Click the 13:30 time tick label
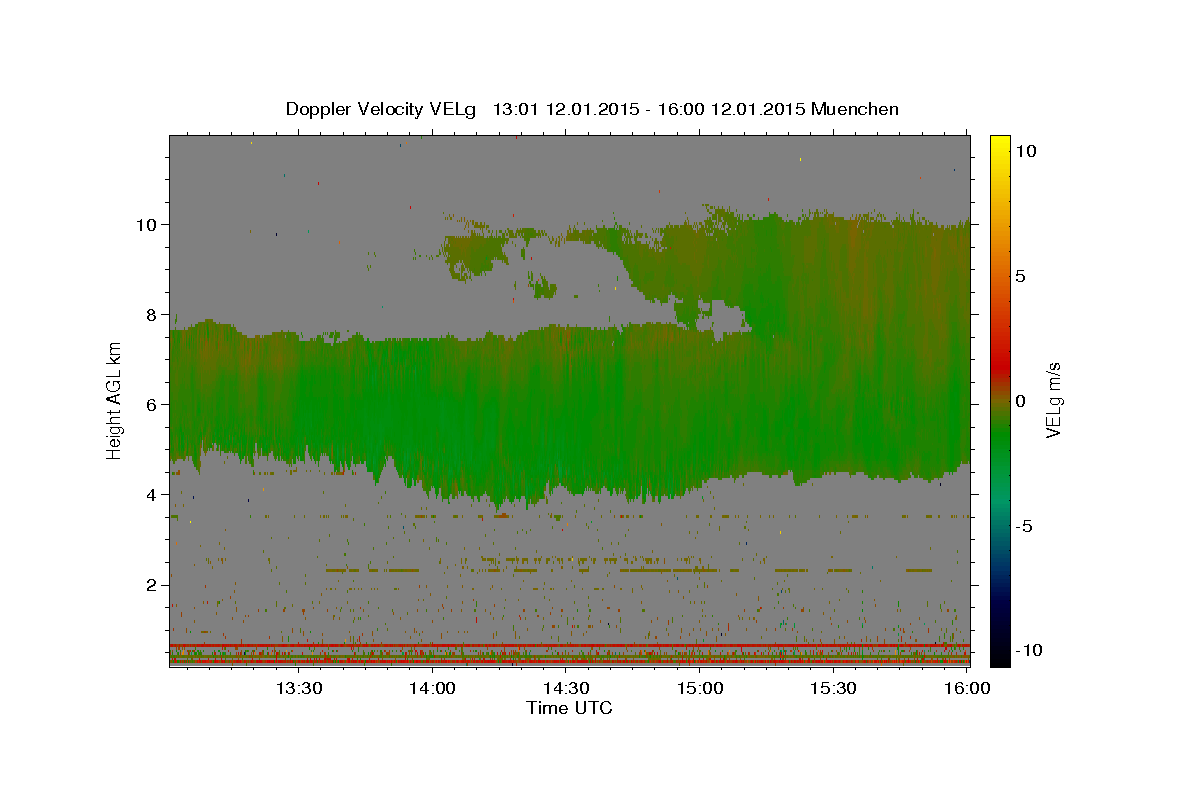 300,688
